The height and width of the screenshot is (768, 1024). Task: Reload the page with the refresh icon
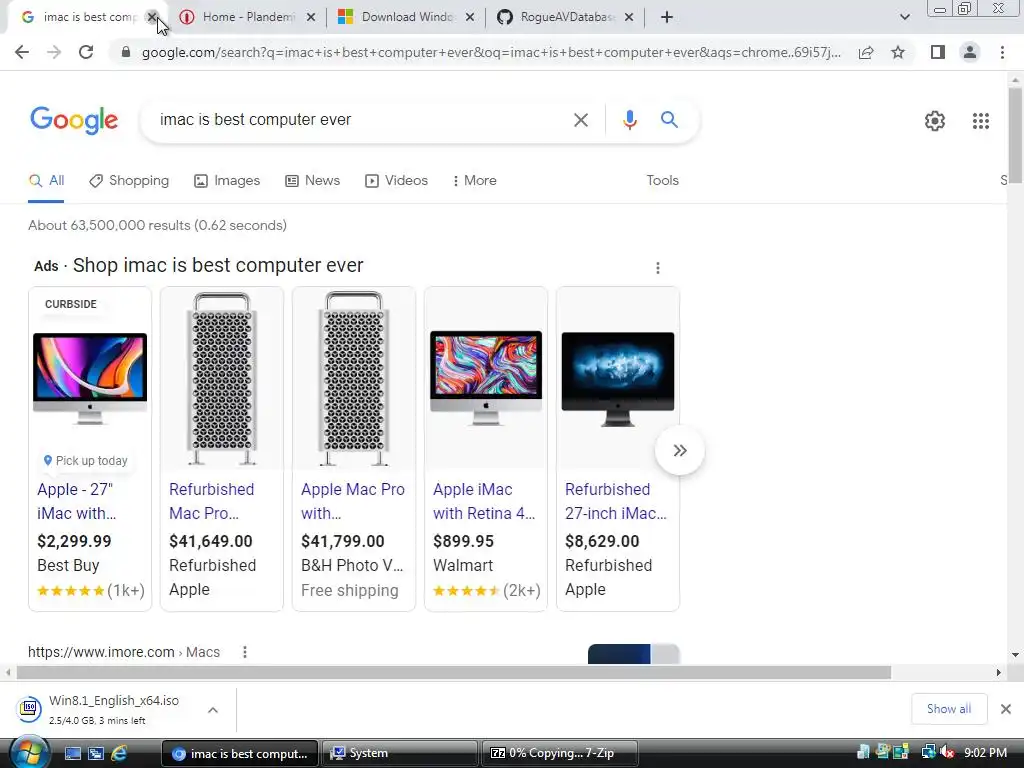(86, 52)
